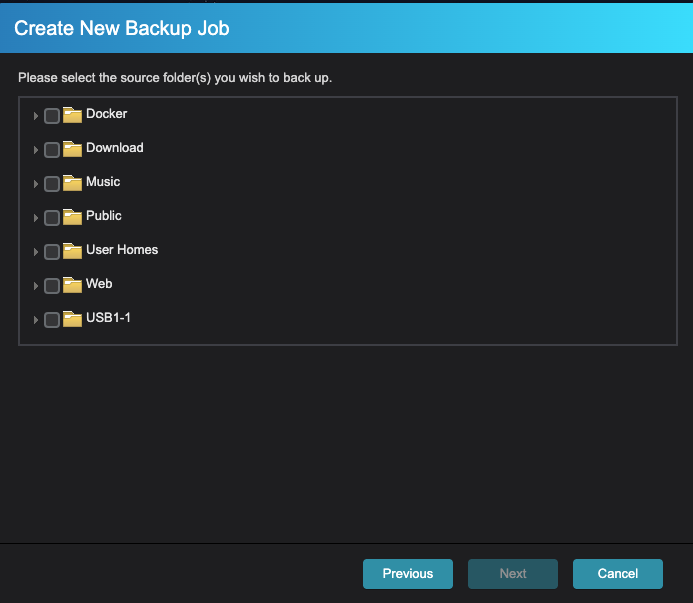
Task: Expand the Music folder arrow
Action: point(36,184)
